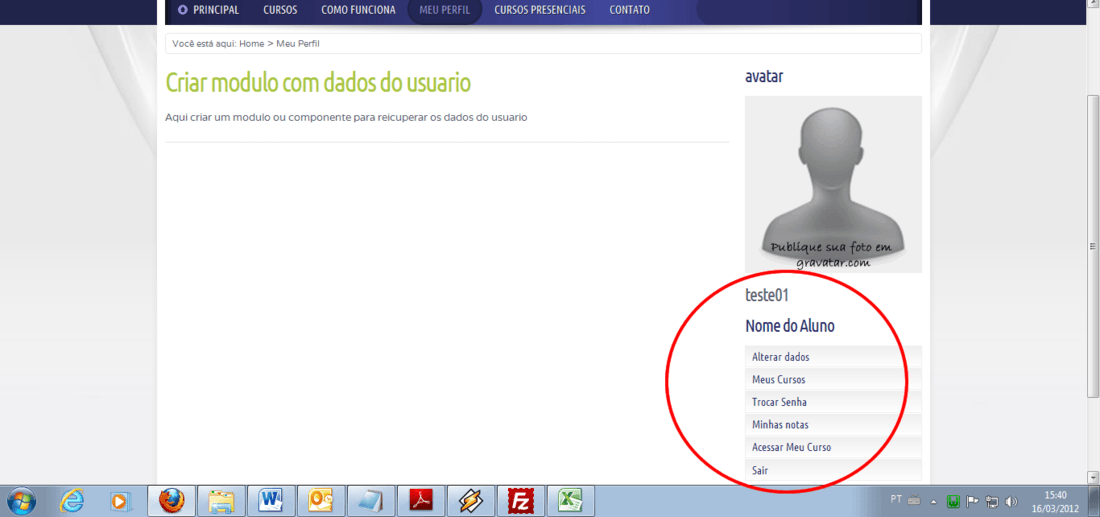The width and height of the screenshot is (1100, 517).
Task: Open CURSOS menu item
Action: coord(280,10)
